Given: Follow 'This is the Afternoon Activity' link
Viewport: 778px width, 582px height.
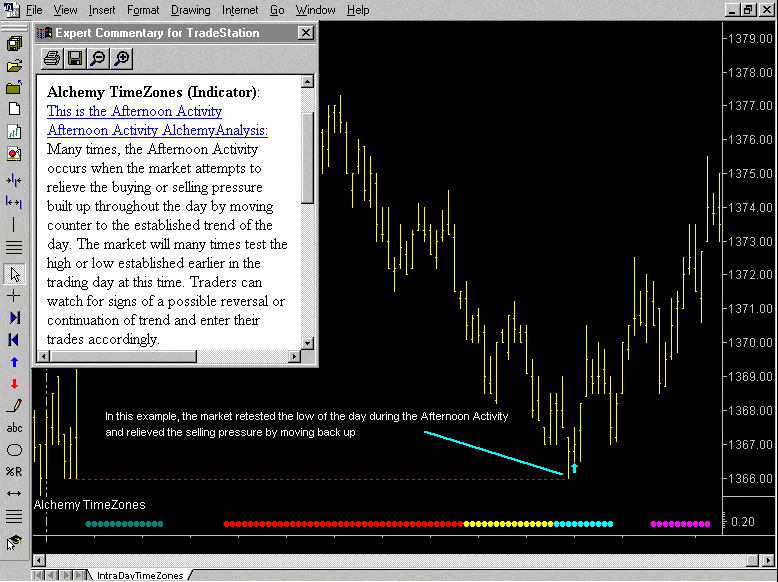Looking at the screenshot, I should pyautogui.click(x=134, y=111).
